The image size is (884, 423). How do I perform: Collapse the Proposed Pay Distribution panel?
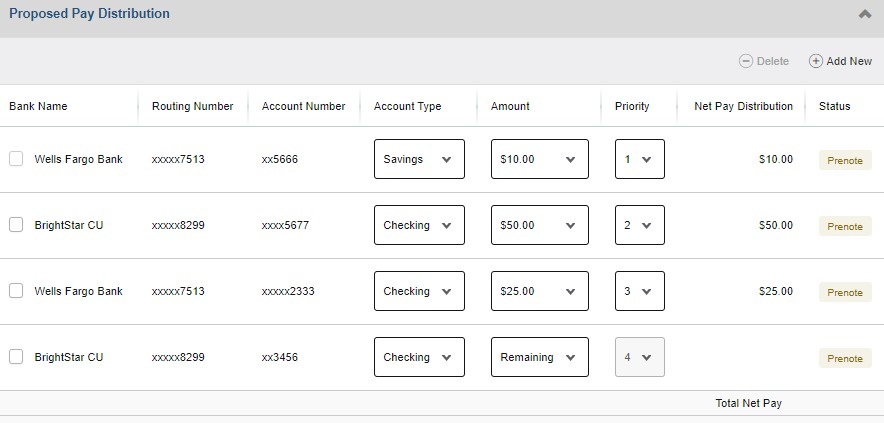pyautogui.click(x=865, y=15)
